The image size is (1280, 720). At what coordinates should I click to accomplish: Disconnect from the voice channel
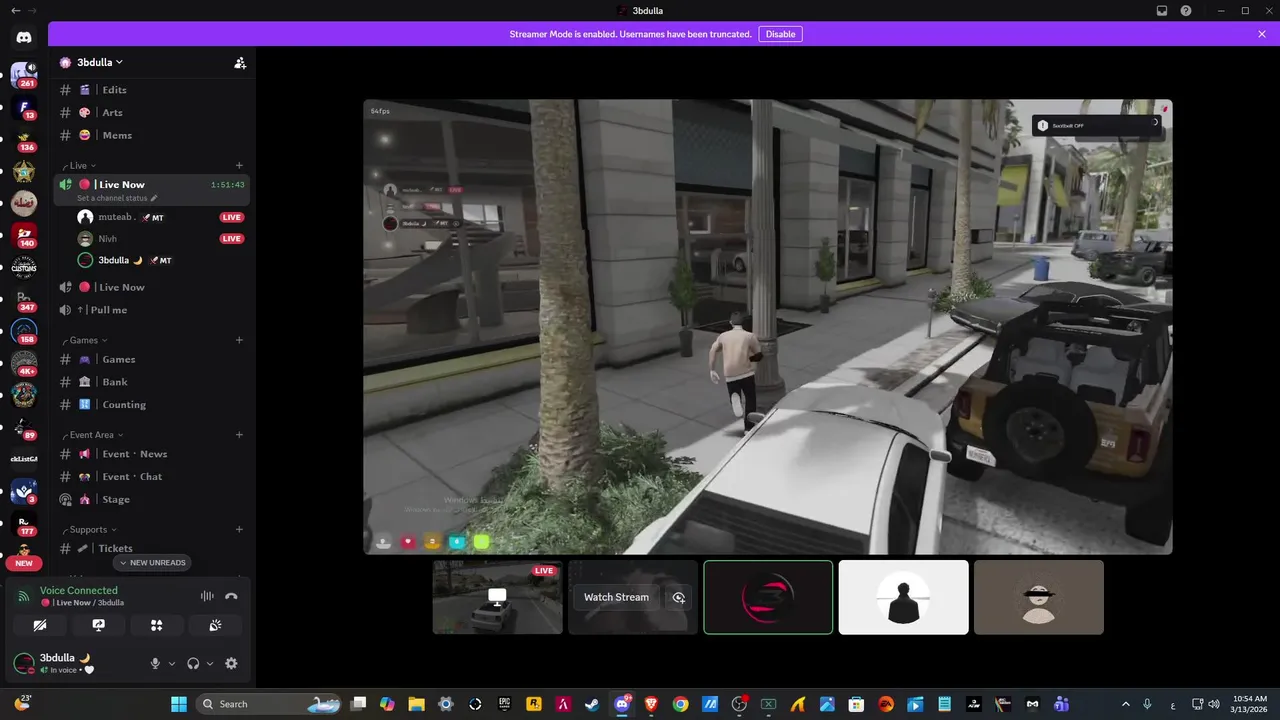231,596
